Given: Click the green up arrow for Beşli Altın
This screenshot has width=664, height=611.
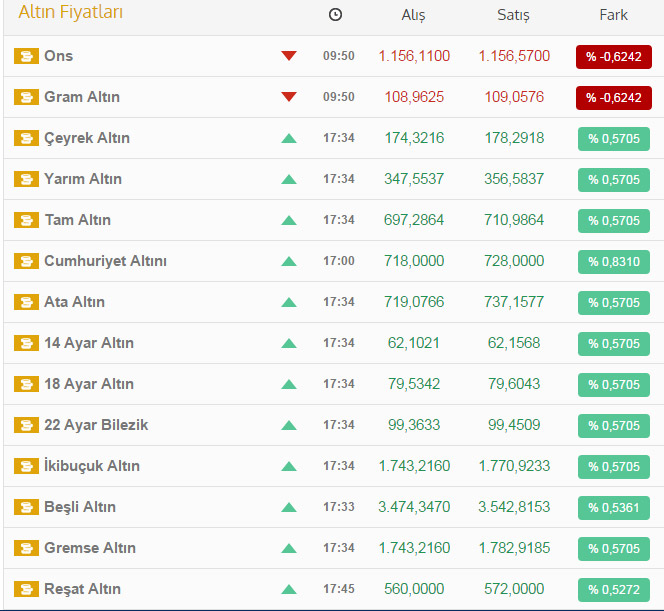Looking at the screenshot, I should [x=289, y=507].
